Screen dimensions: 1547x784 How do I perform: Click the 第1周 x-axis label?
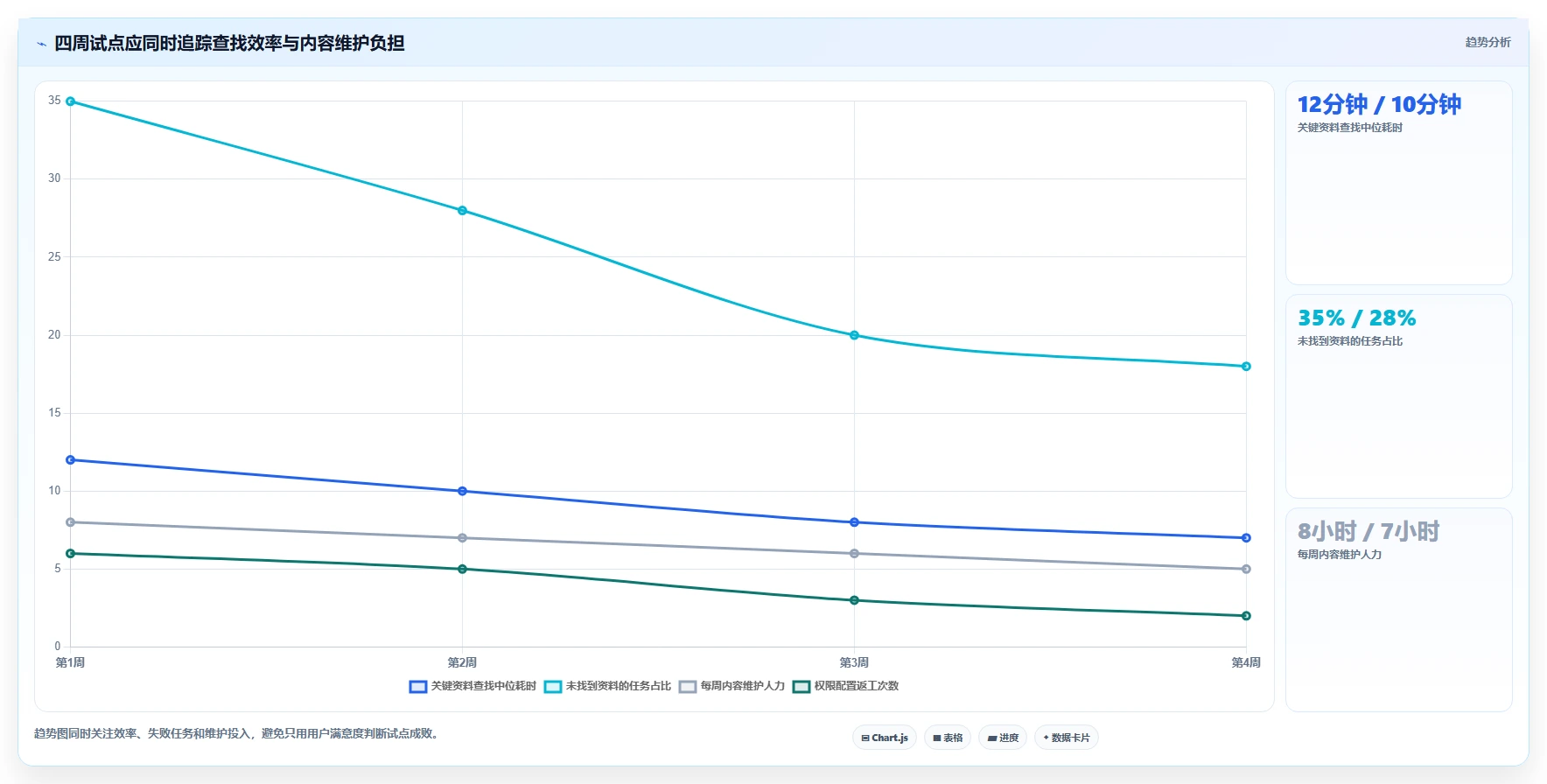pos(71,662)
